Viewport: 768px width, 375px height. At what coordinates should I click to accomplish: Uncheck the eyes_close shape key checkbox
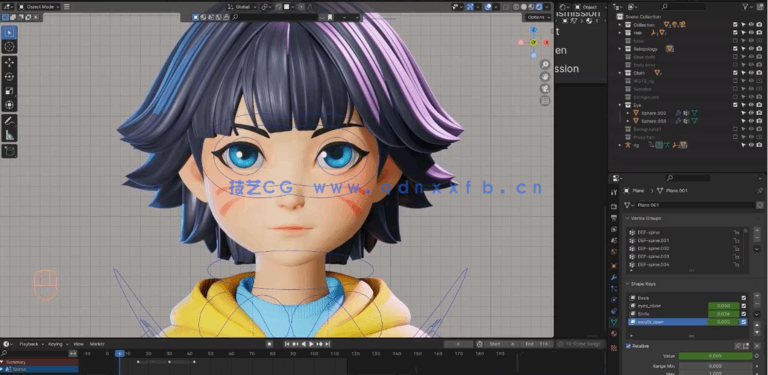744,305
